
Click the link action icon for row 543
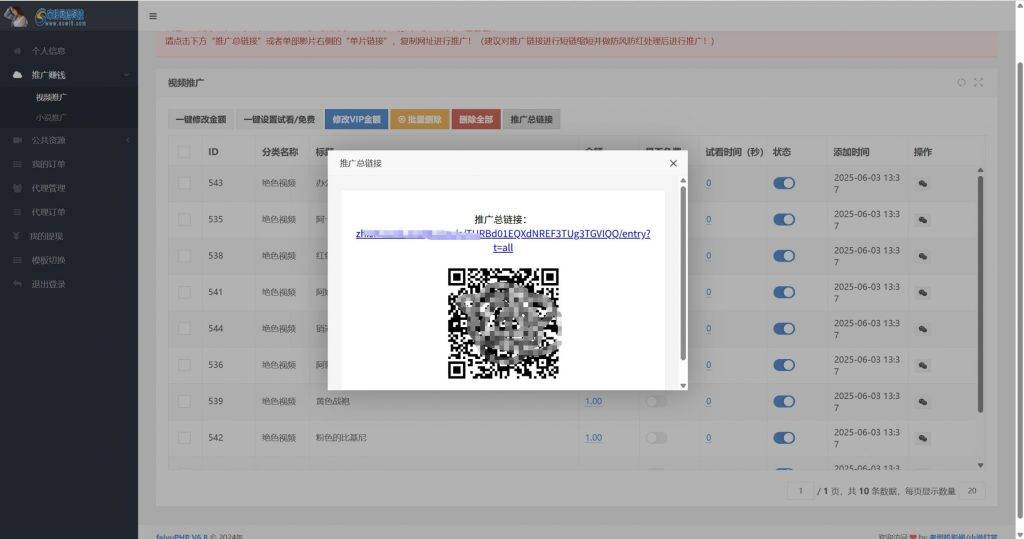pyautogui.click(x=923, y=184)
